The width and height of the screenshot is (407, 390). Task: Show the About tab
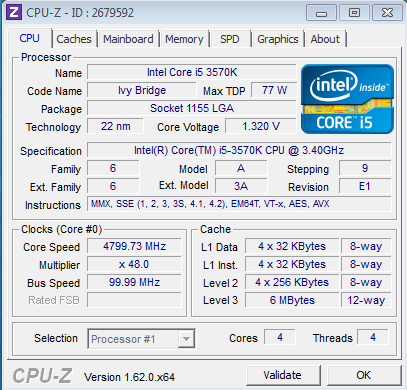tap(325, 39)
